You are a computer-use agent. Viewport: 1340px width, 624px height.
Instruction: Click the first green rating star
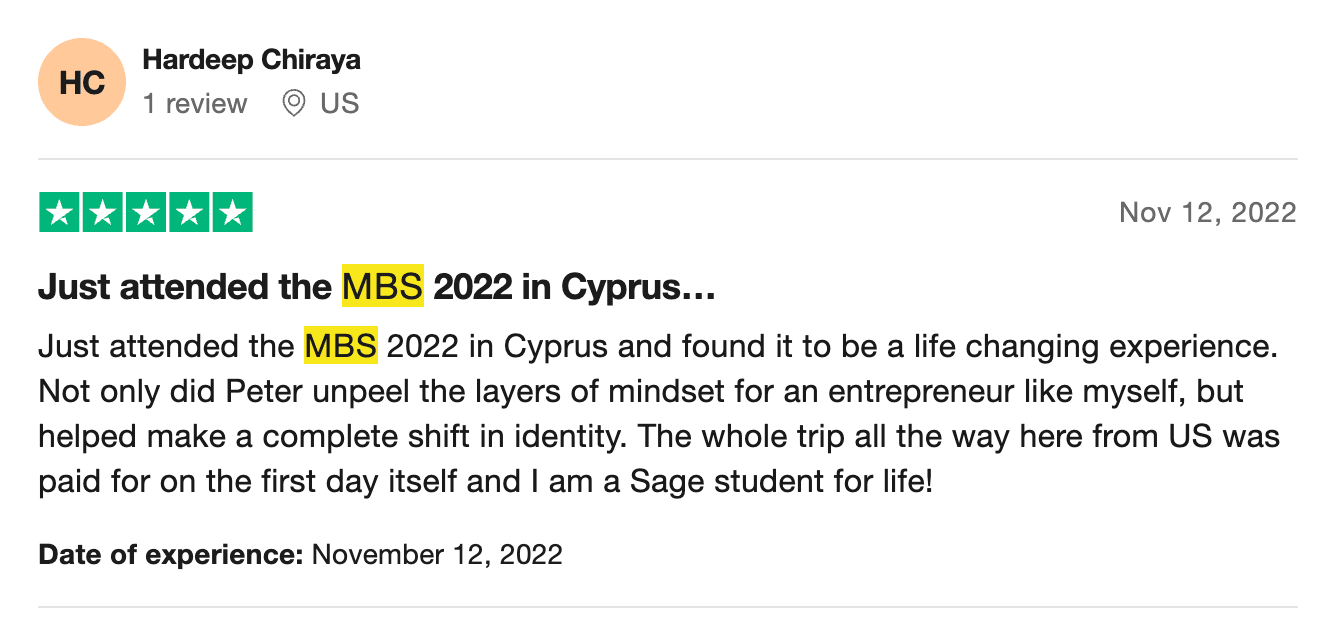pyautogui.click(x=60, y=212)
